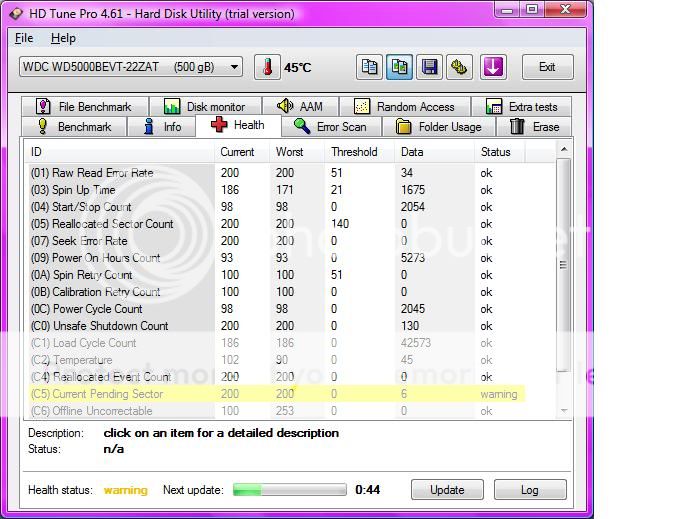The height and width of the screenshot is (519, 683).
Task: Click the warning status in the C5 row
Action: [499, 394]
